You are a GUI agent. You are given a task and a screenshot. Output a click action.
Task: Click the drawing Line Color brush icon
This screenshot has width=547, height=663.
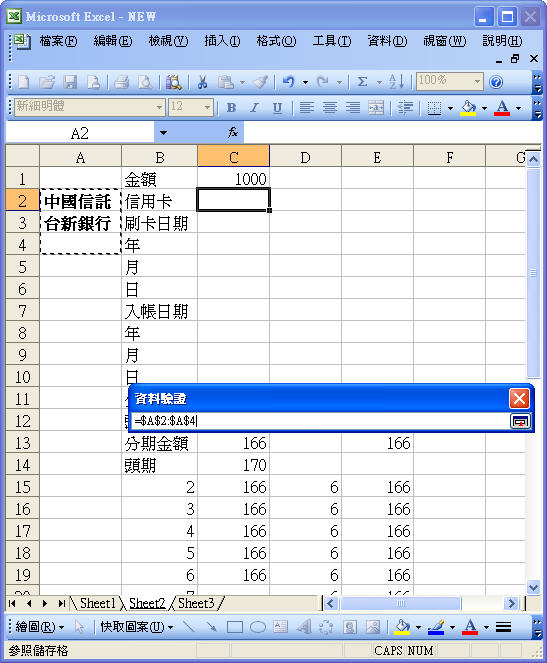pos(436,627)
